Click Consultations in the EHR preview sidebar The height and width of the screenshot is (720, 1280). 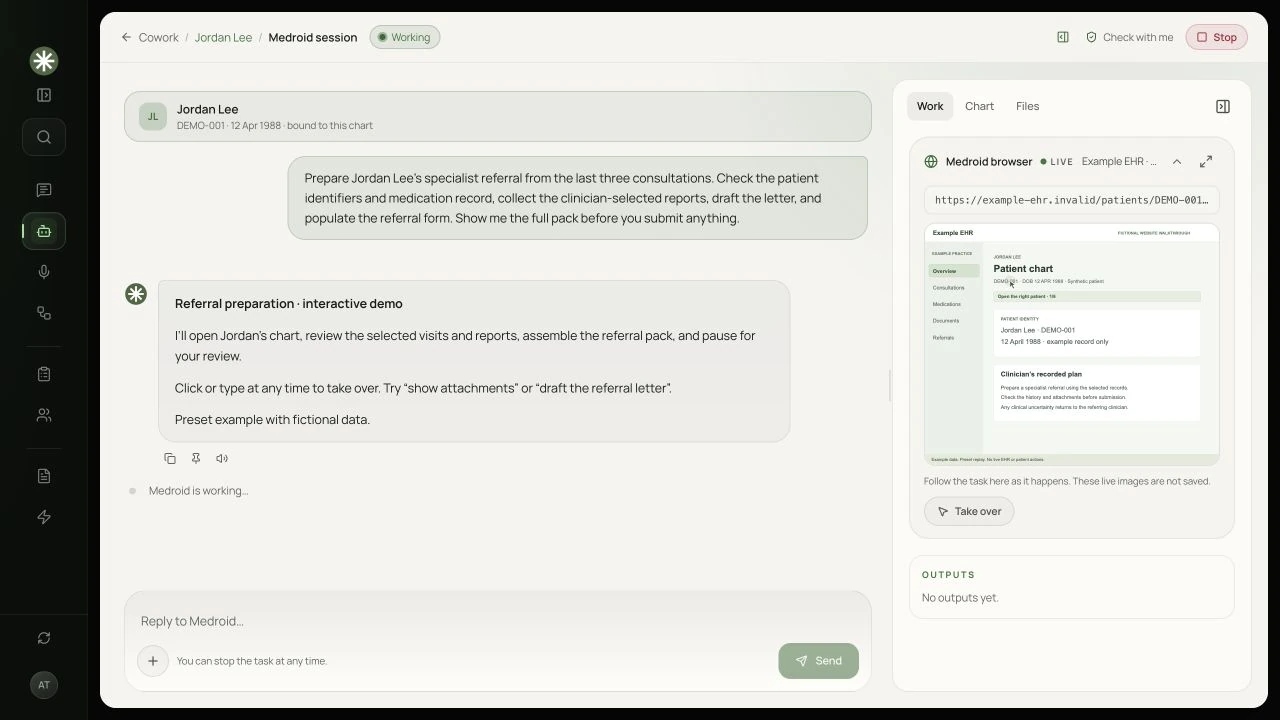pos(949,288)
